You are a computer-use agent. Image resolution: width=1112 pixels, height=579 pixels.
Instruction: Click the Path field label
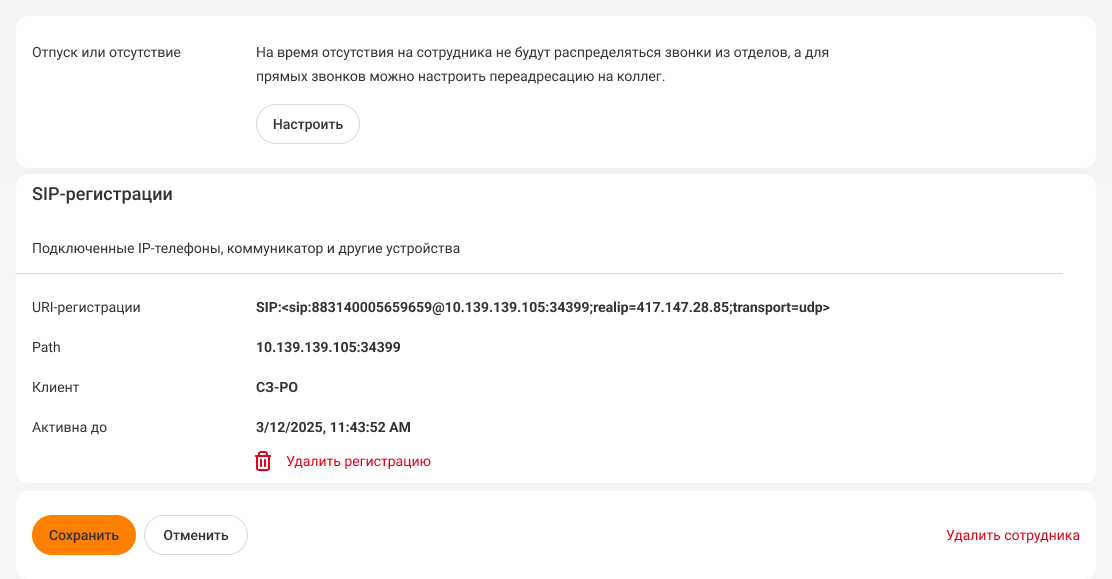click(x=46, y=347)
